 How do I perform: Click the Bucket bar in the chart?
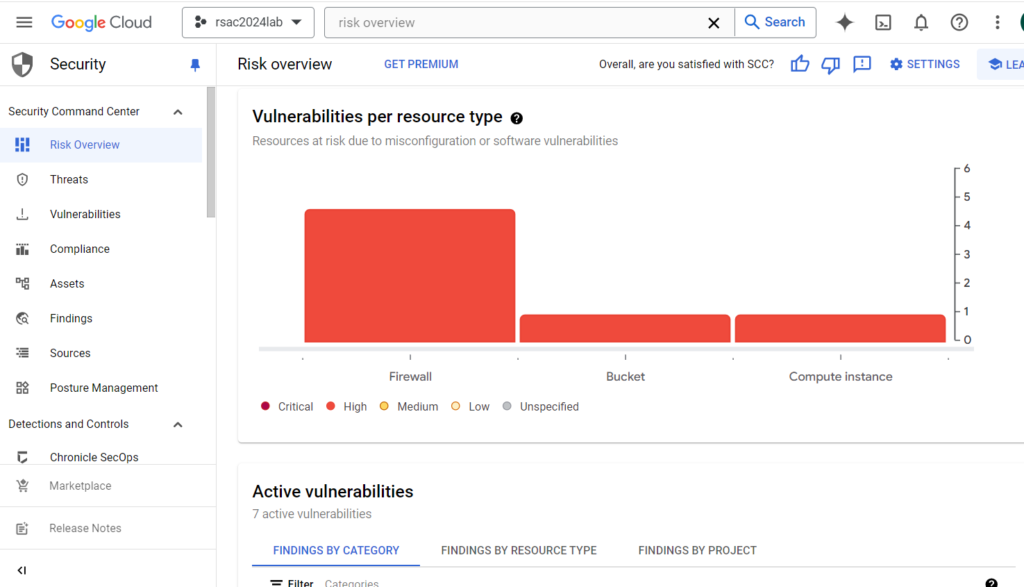tap(625, 328)
